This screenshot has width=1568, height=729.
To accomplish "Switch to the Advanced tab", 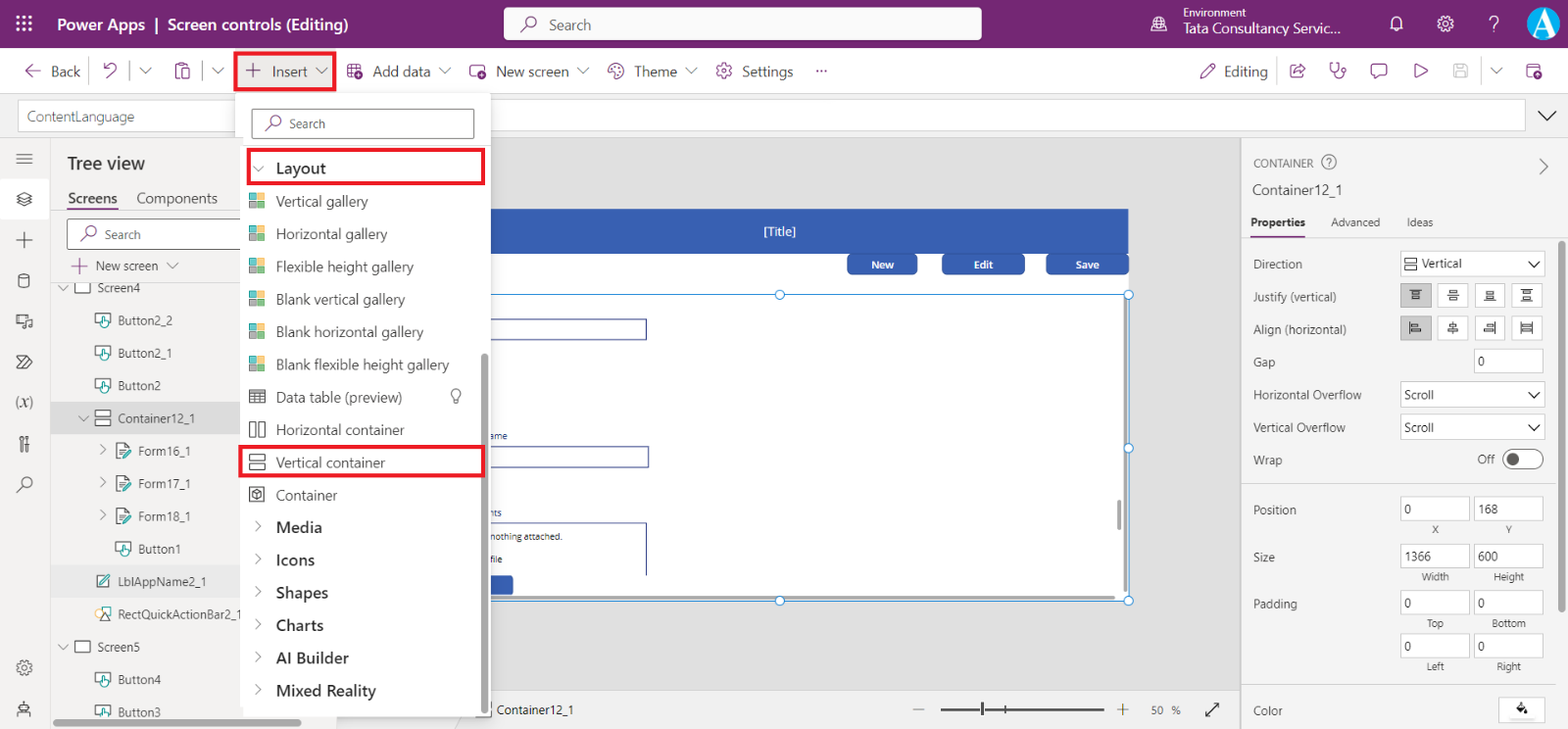I will (1354, 222).
